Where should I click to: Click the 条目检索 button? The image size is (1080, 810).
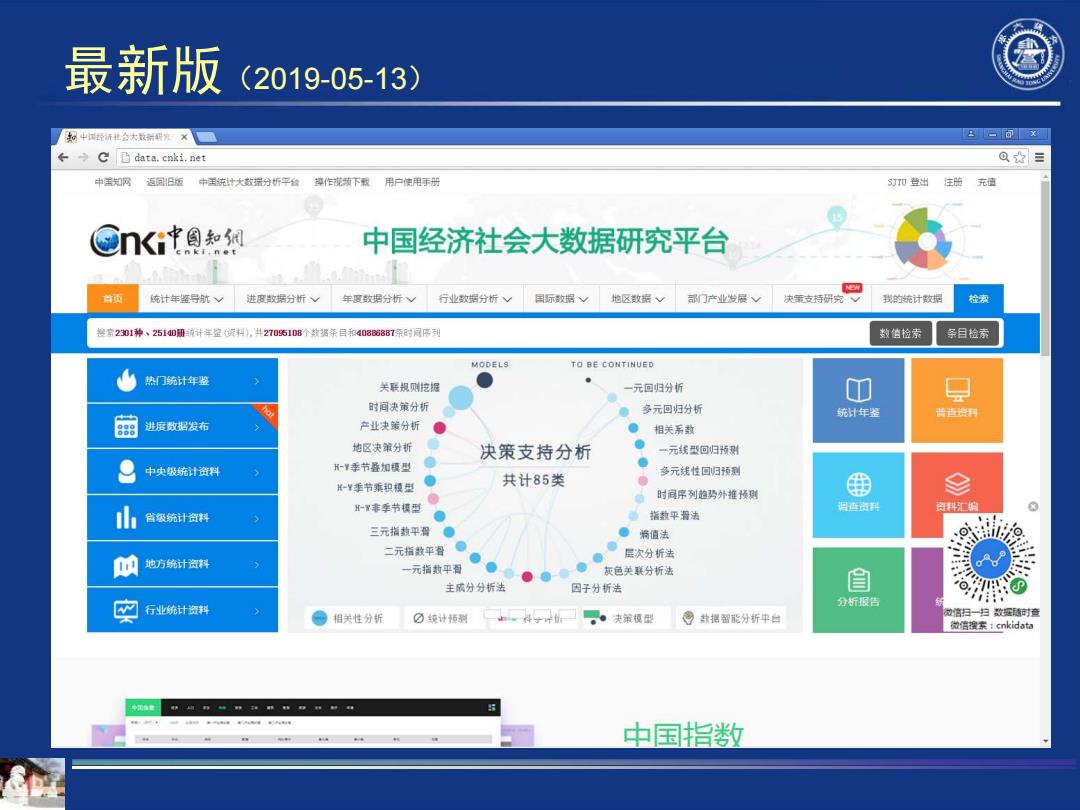click(968, 333)
